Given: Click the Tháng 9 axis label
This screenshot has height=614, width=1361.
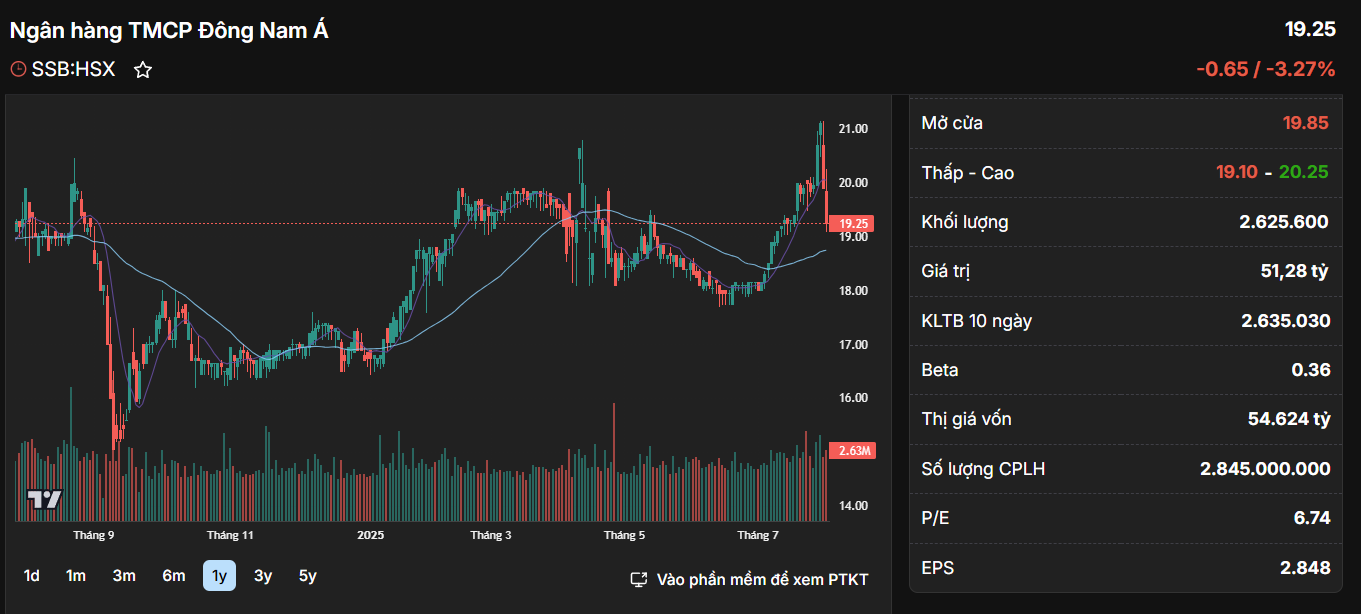Looking at the screenshot, I should (94, 535).
